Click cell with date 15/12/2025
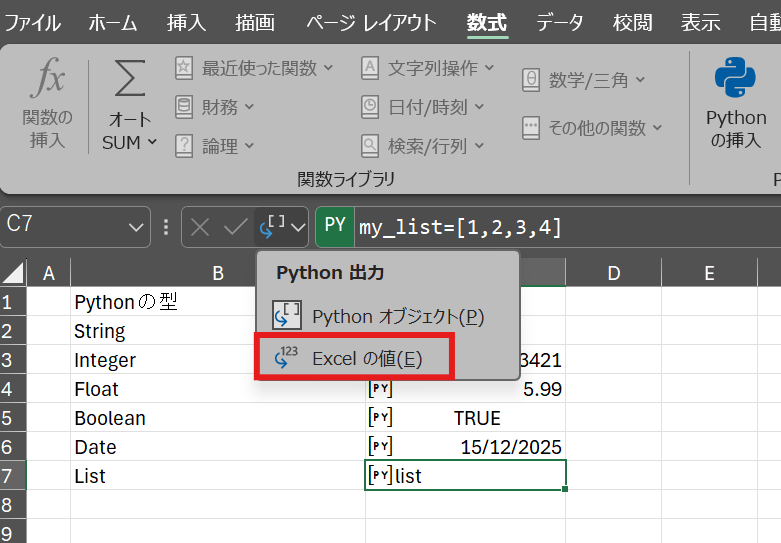This screenshot has width=781, height=543. pos(466,446)
